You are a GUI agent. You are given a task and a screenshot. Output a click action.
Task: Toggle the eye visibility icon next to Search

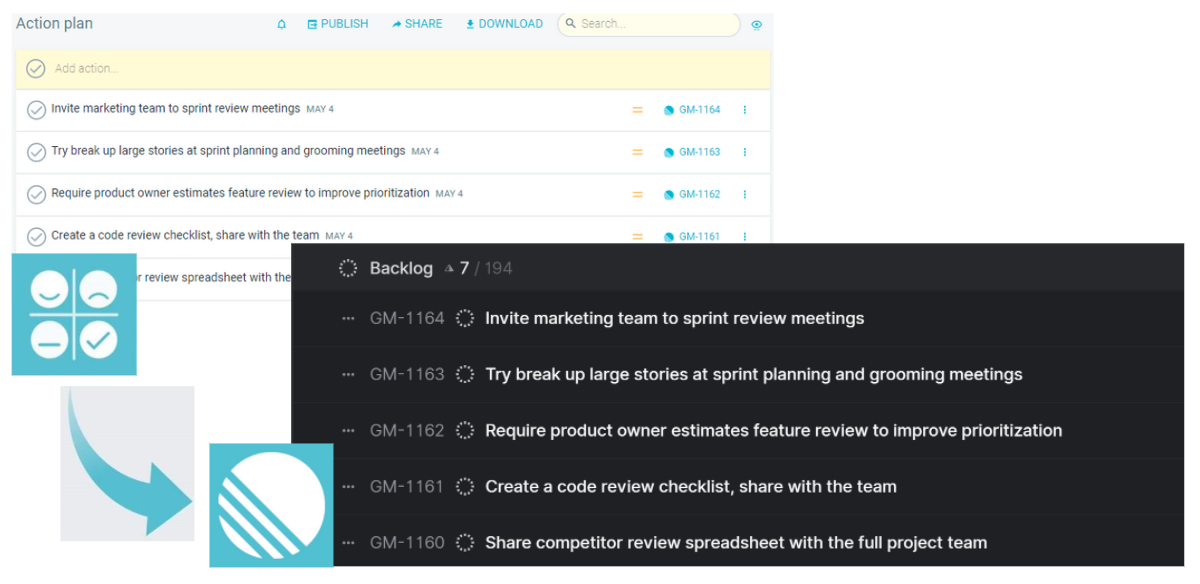757,25
